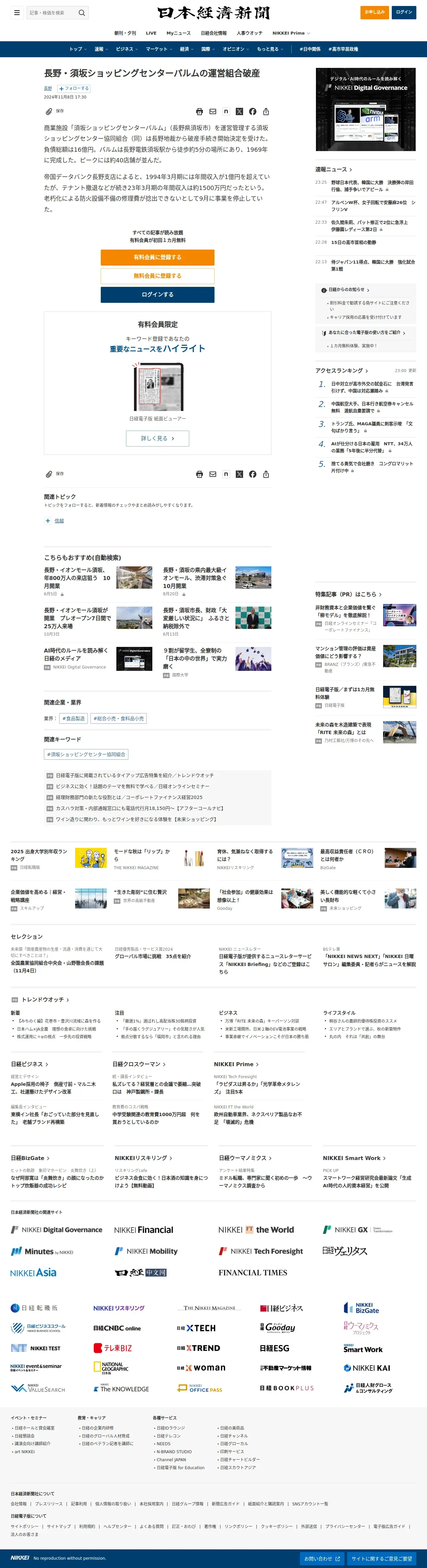Select the #須坂ショッピングセンター協同組合 keyword tag

tap(86, 754)
